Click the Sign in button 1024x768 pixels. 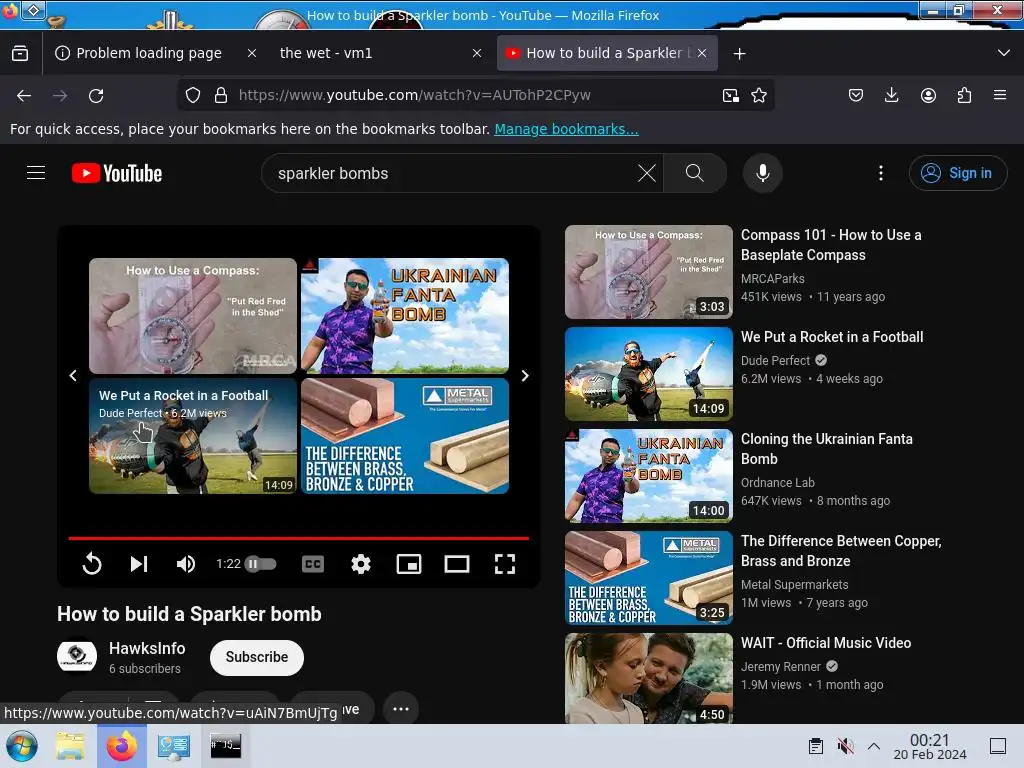pos(958,173)
